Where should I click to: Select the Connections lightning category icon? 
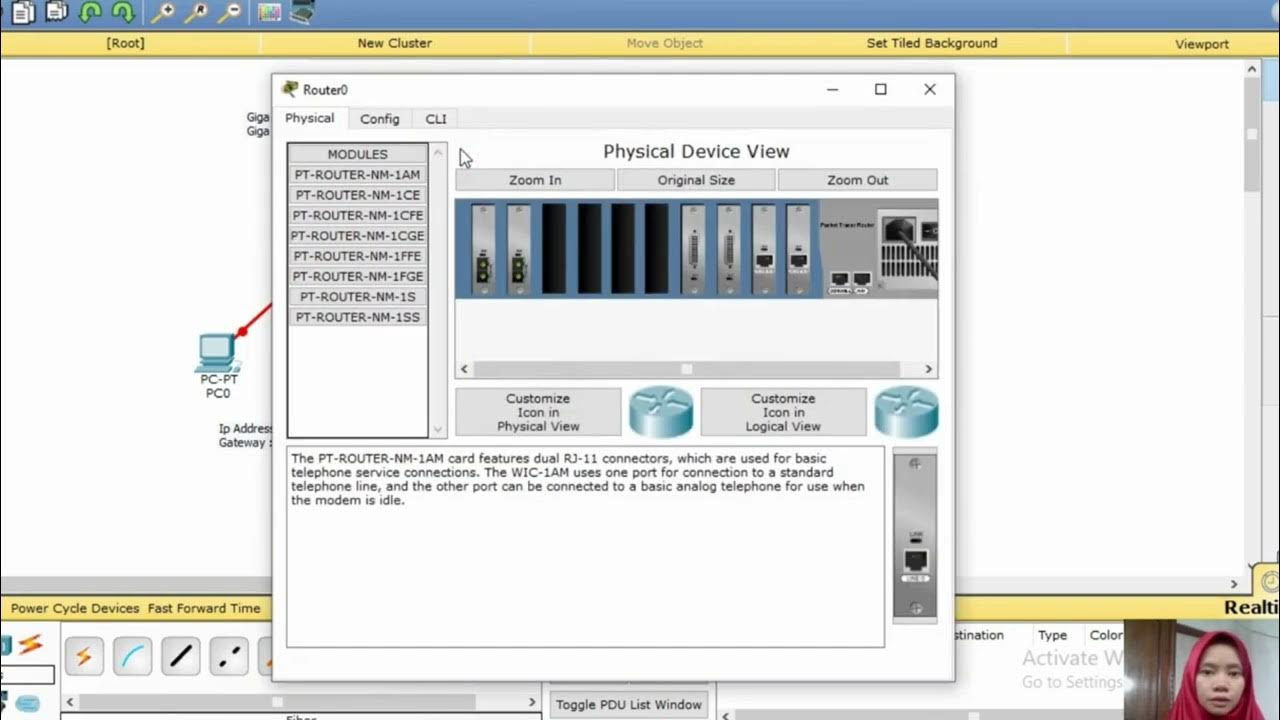(x=30, y=645)
